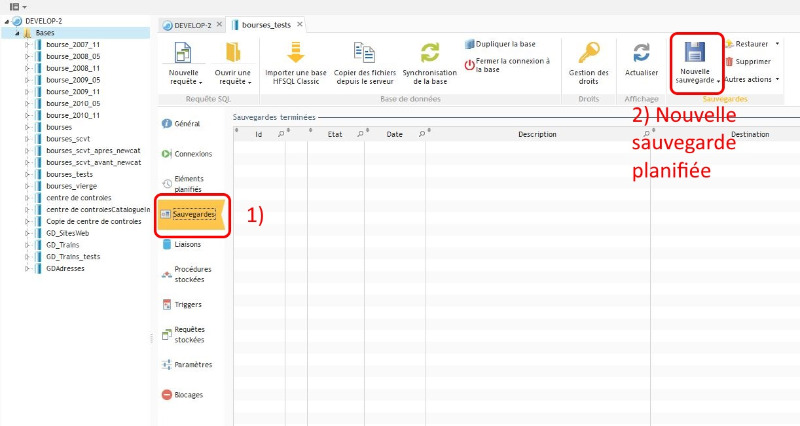
Task: Select GD_Trains_tests in the tree
Action: click(73, 257)
